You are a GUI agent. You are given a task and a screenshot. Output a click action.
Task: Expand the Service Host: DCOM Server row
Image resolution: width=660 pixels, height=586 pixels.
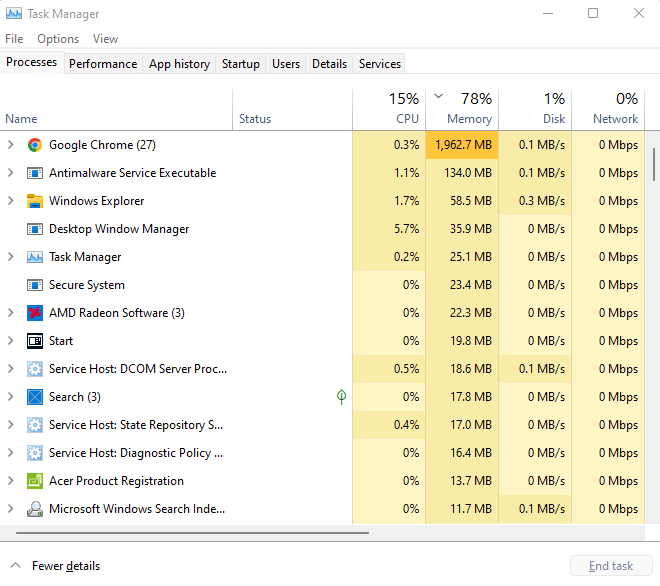coord(10,369)
